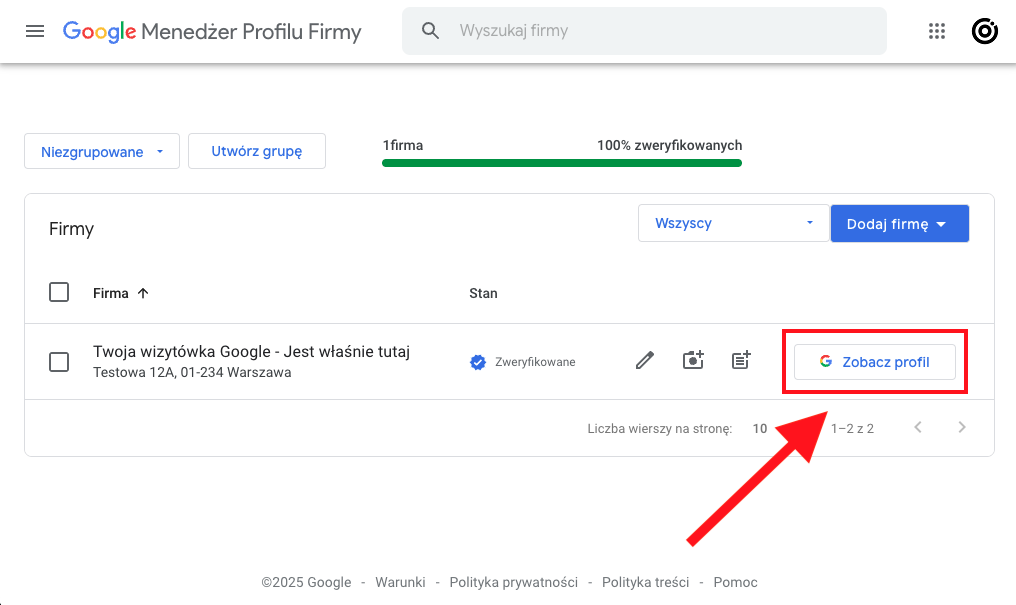This screenshot has width=1016, height=605.
Task: Click the Firmy section heading
Action: tap(71, 229)
